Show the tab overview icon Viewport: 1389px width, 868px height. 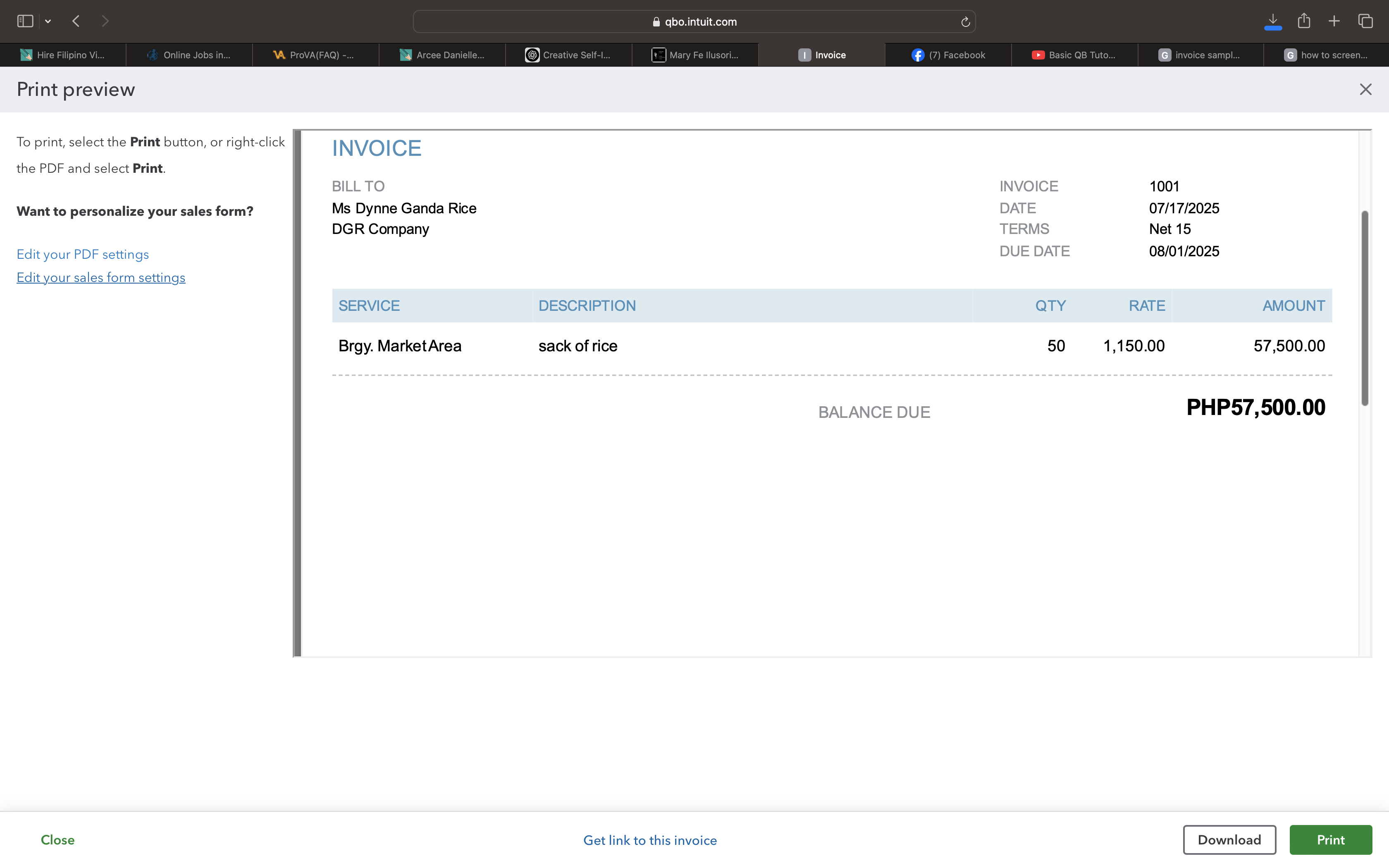[1365, 21]
